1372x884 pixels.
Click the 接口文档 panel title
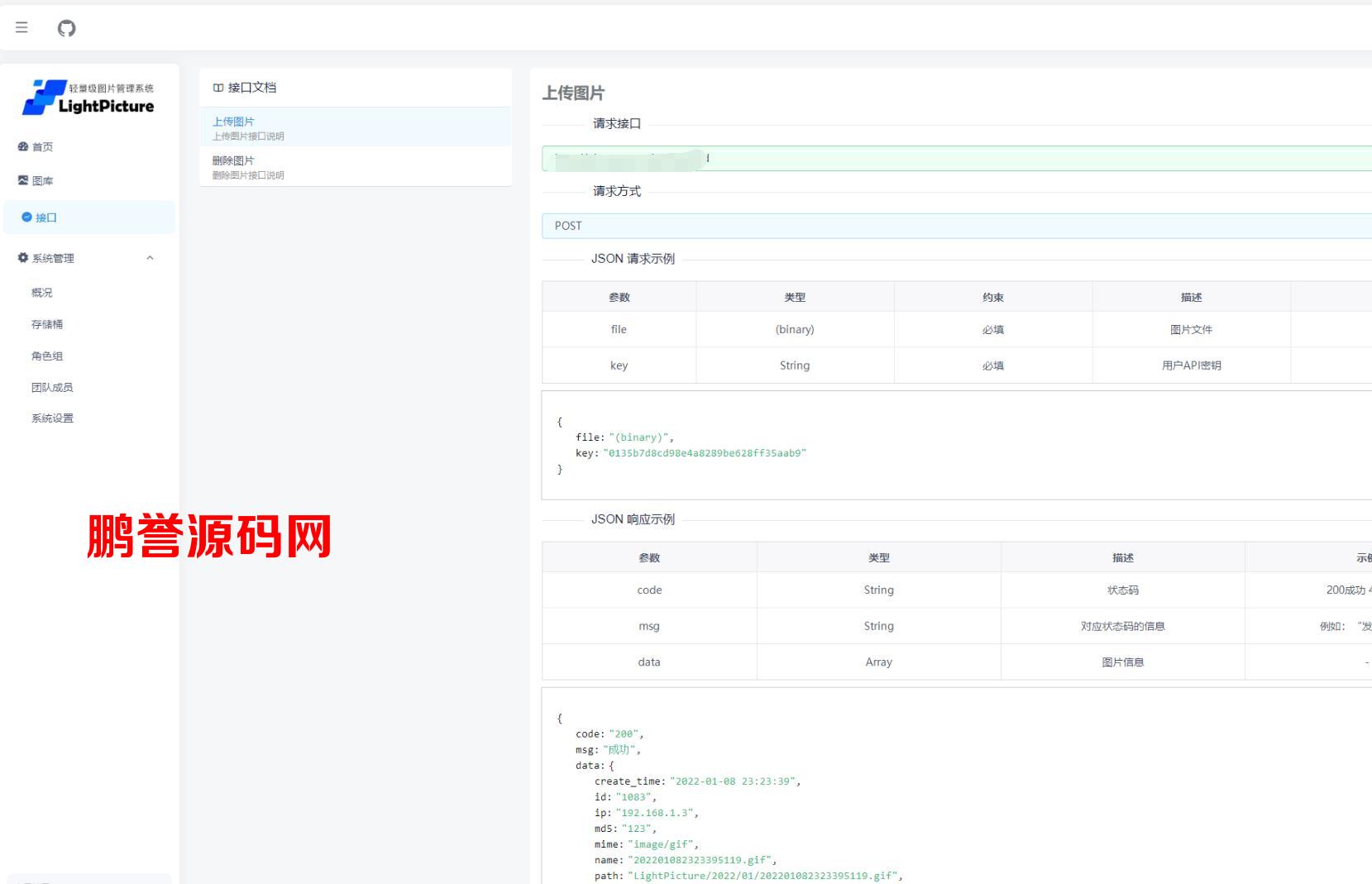pyautogui.click(x=252, y=88)
